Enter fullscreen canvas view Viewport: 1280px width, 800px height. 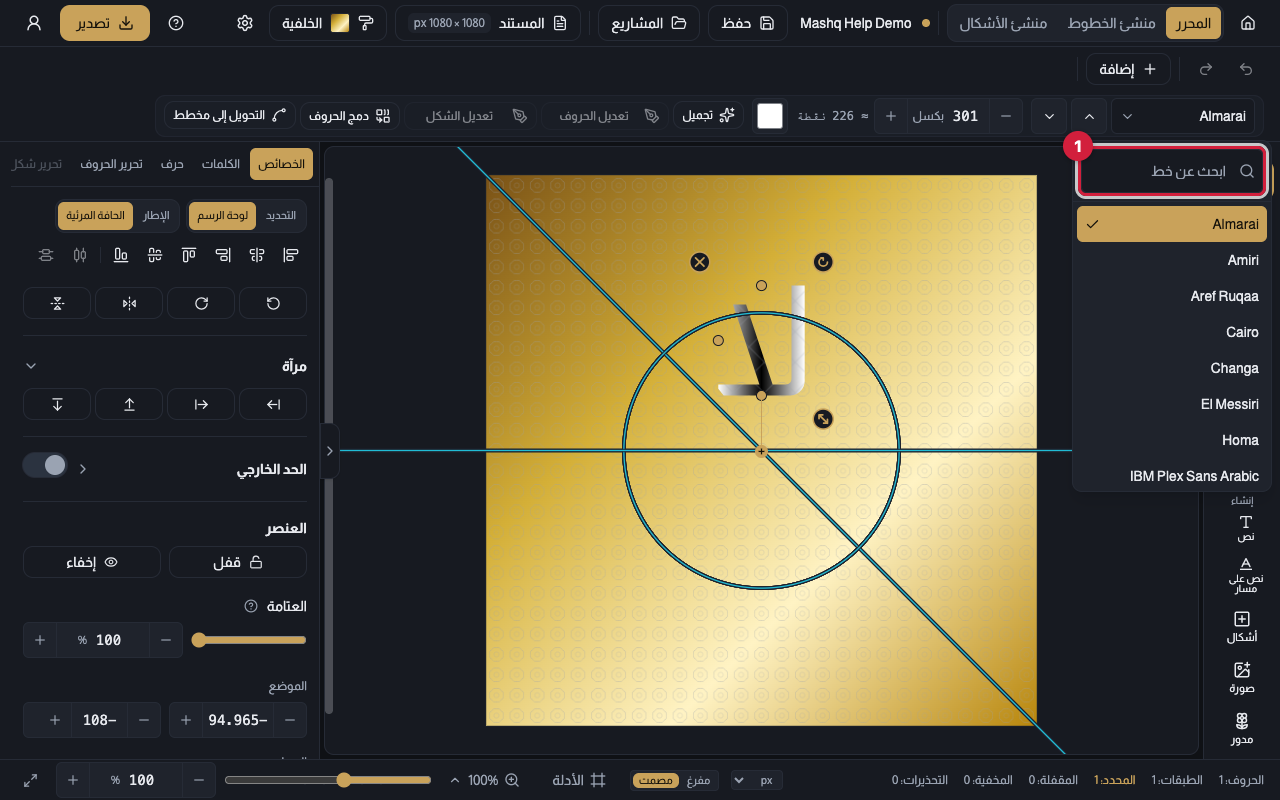31,780
